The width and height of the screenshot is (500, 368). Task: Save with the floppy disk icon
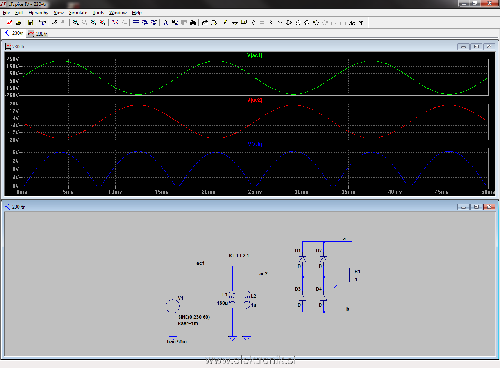[x=30, y=22]
